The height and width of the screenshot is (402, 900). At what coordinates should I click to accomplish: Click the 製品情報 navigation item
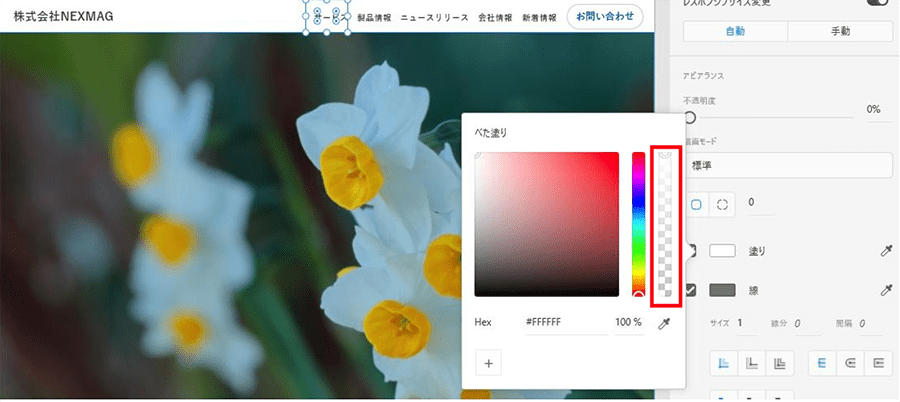[374, 18]
